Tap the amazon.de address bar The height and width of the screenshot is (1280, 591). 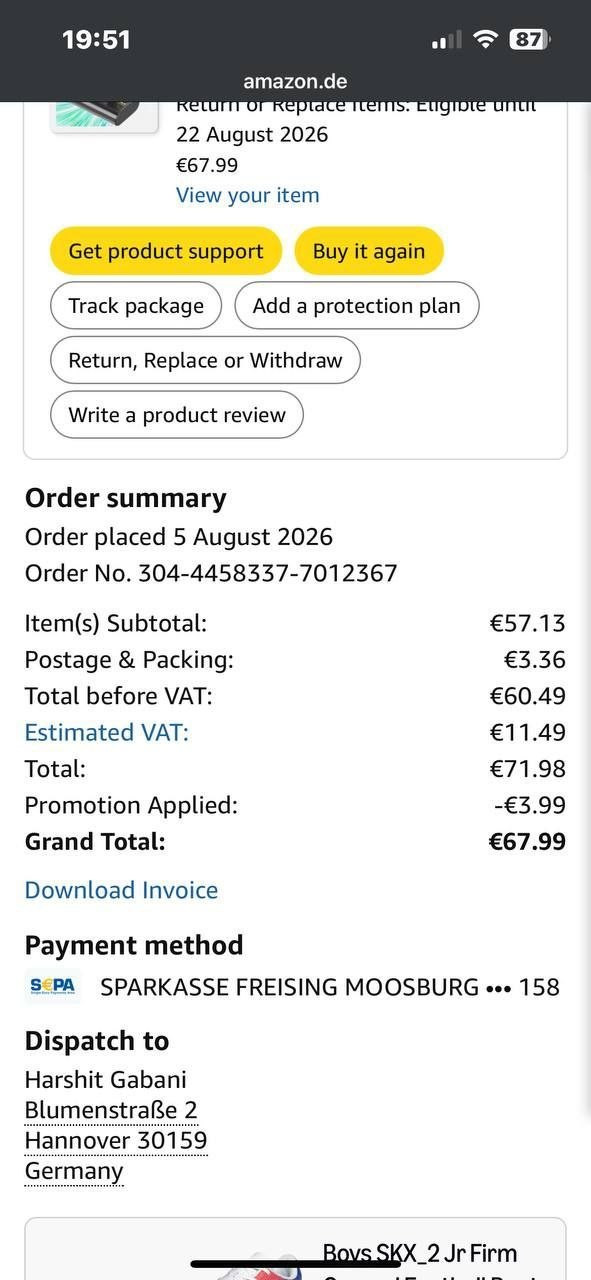(x=295, y=82)
